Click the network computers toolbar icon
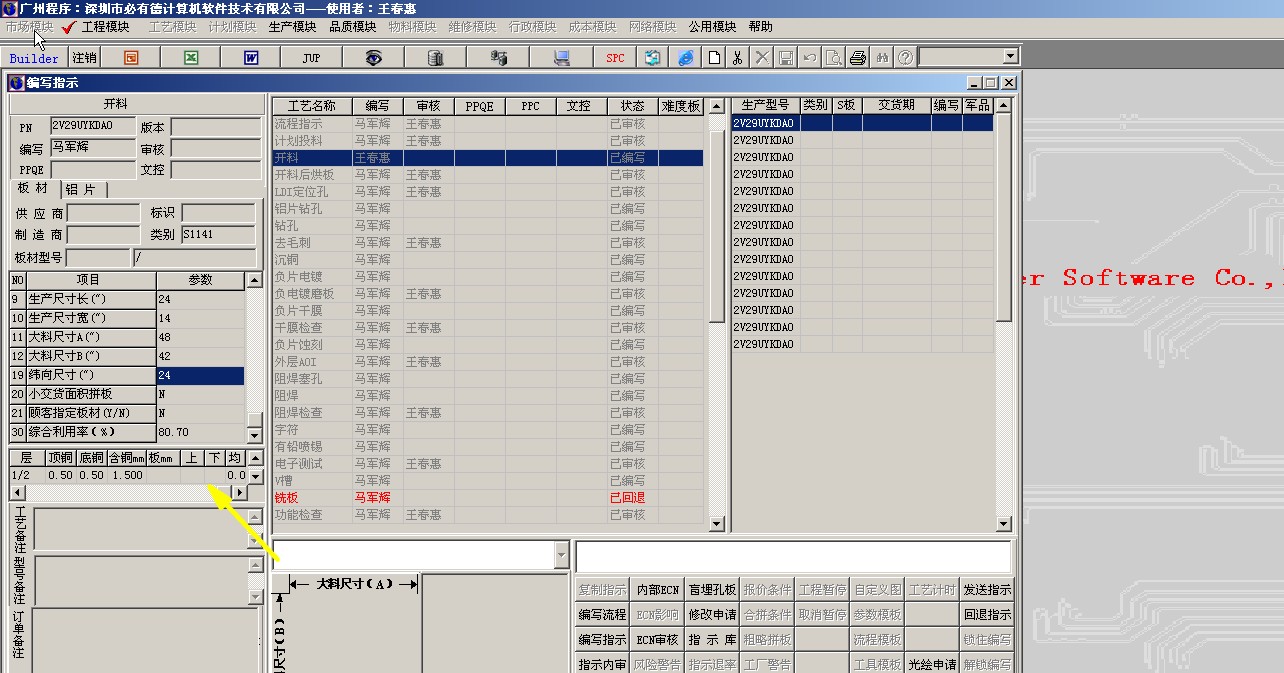 click(x=498, y=58)
